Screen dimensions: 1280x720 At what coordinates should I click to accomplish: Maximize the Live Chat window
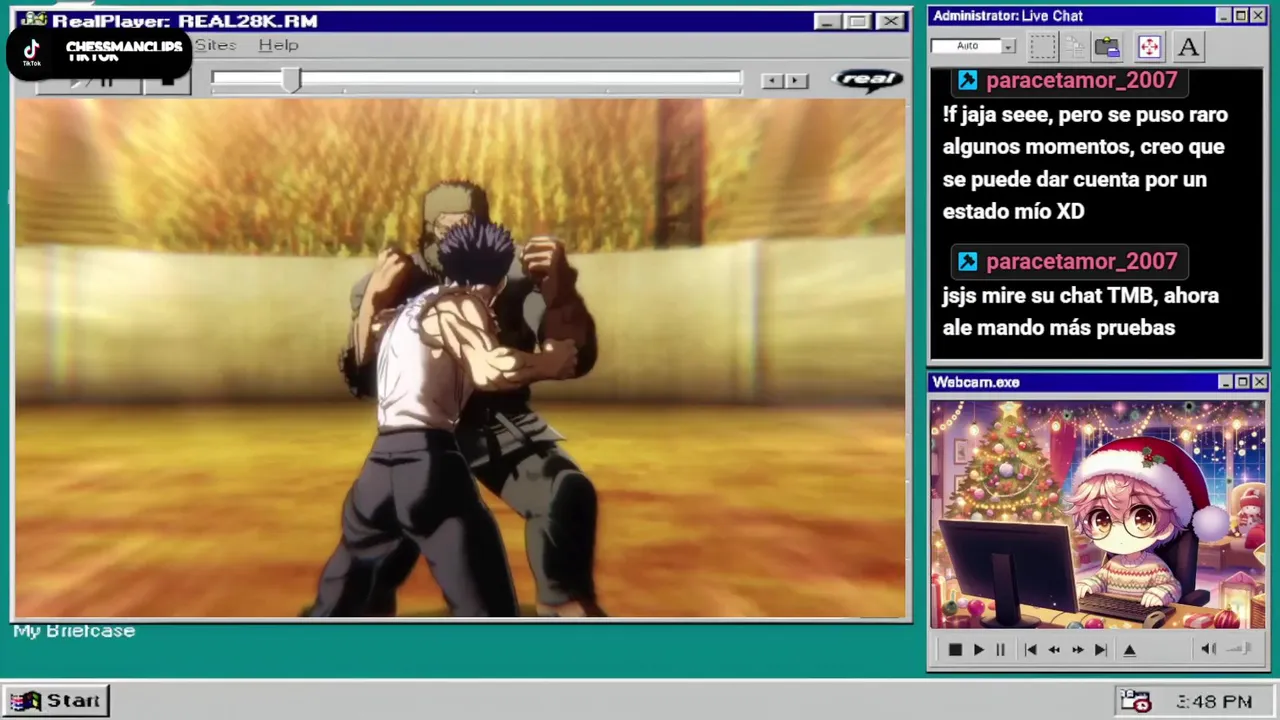coord(1241,16)
